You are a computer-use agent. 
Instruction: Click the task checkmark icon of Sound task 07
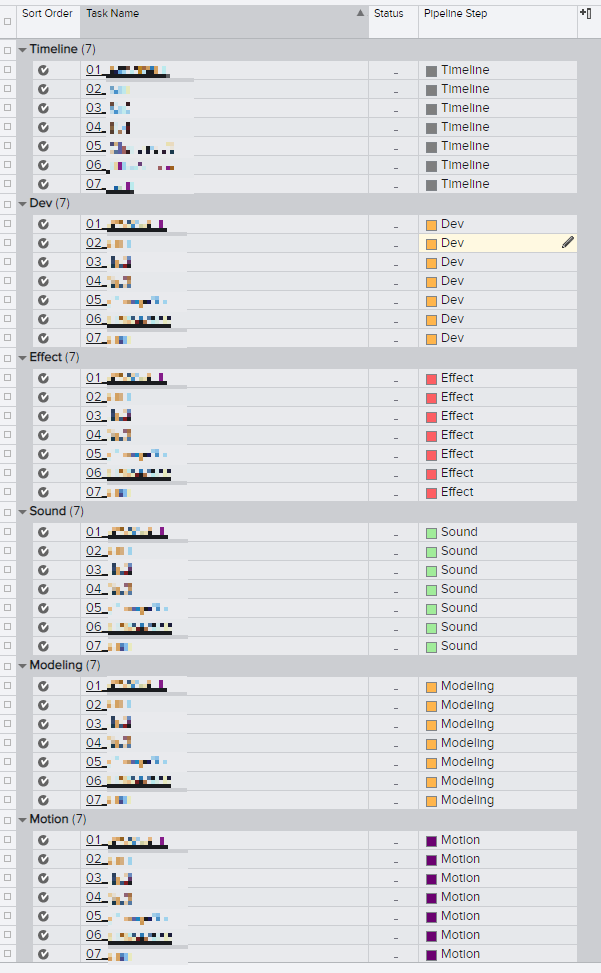pos(43,646)
